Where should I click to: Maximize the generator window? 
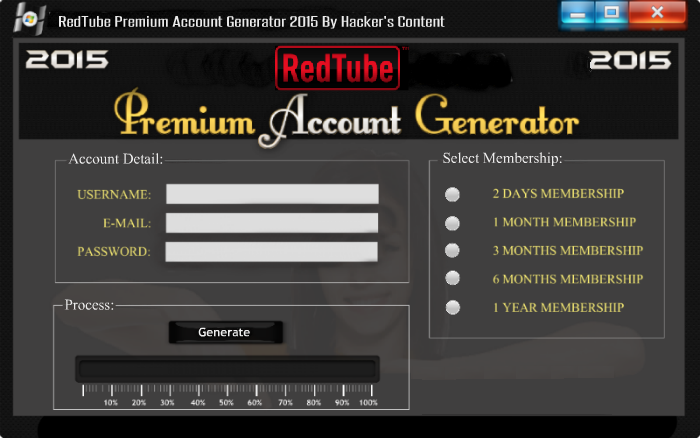pyautogui.click(x=611, y=13)
